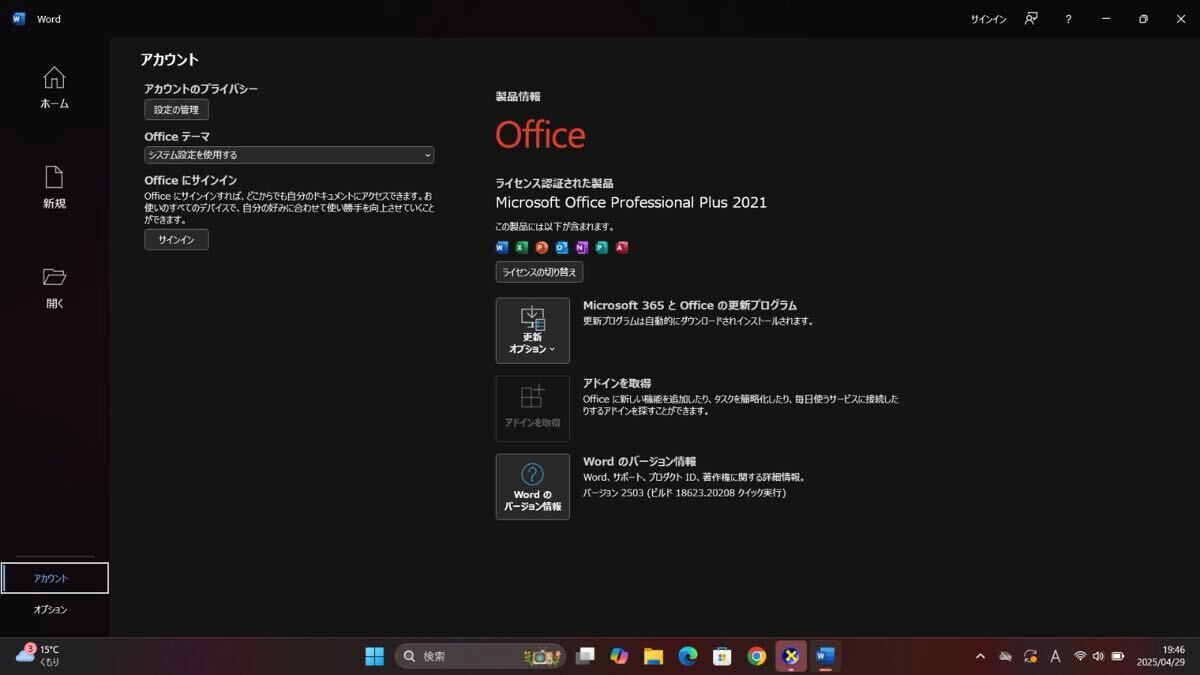
Task: Click サインイン in the title bar
Action: 988,19
